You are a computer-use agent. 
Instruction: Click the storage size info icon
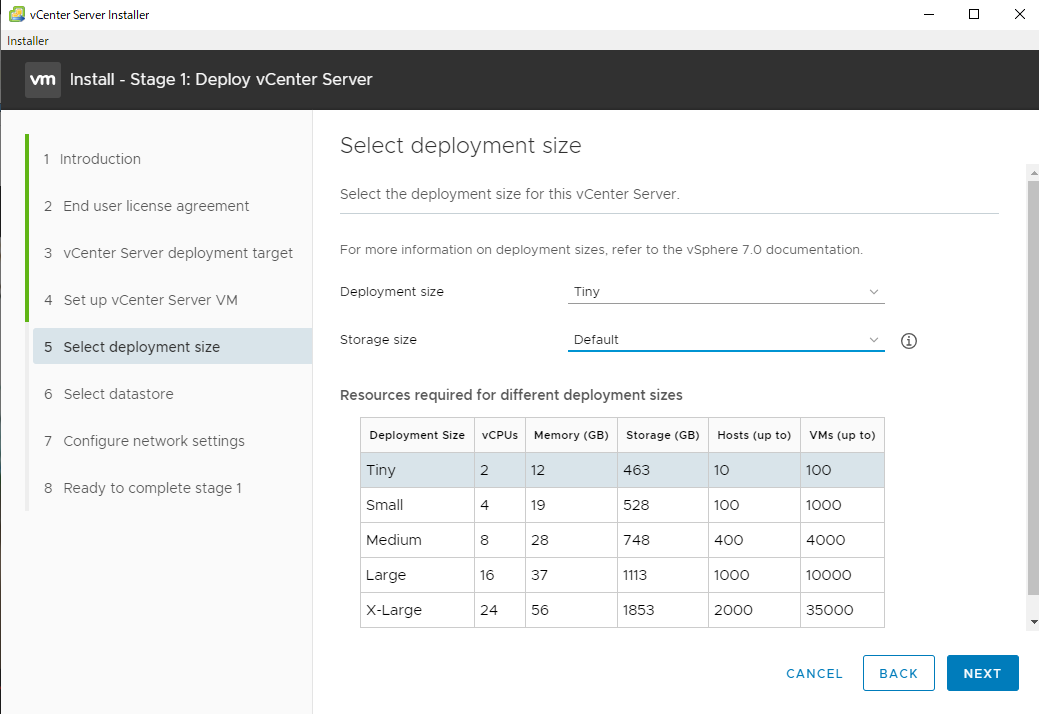point(909,341)
